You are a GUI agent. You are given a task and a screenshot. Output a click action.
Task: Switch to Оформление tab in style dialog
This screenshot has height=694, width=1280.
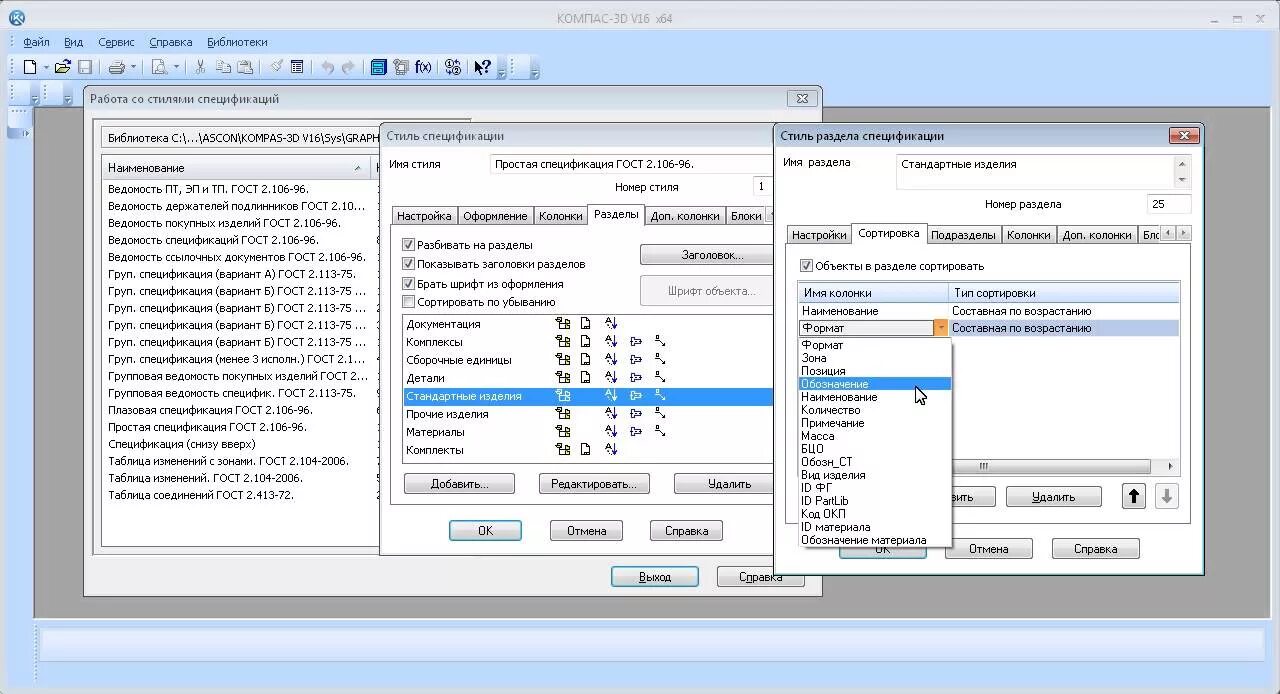[495, 216]
